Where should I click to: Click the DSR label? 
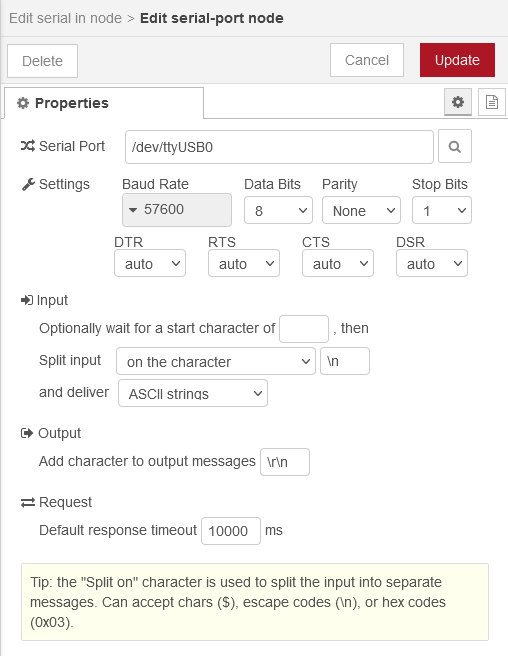(x=411, y=242)
